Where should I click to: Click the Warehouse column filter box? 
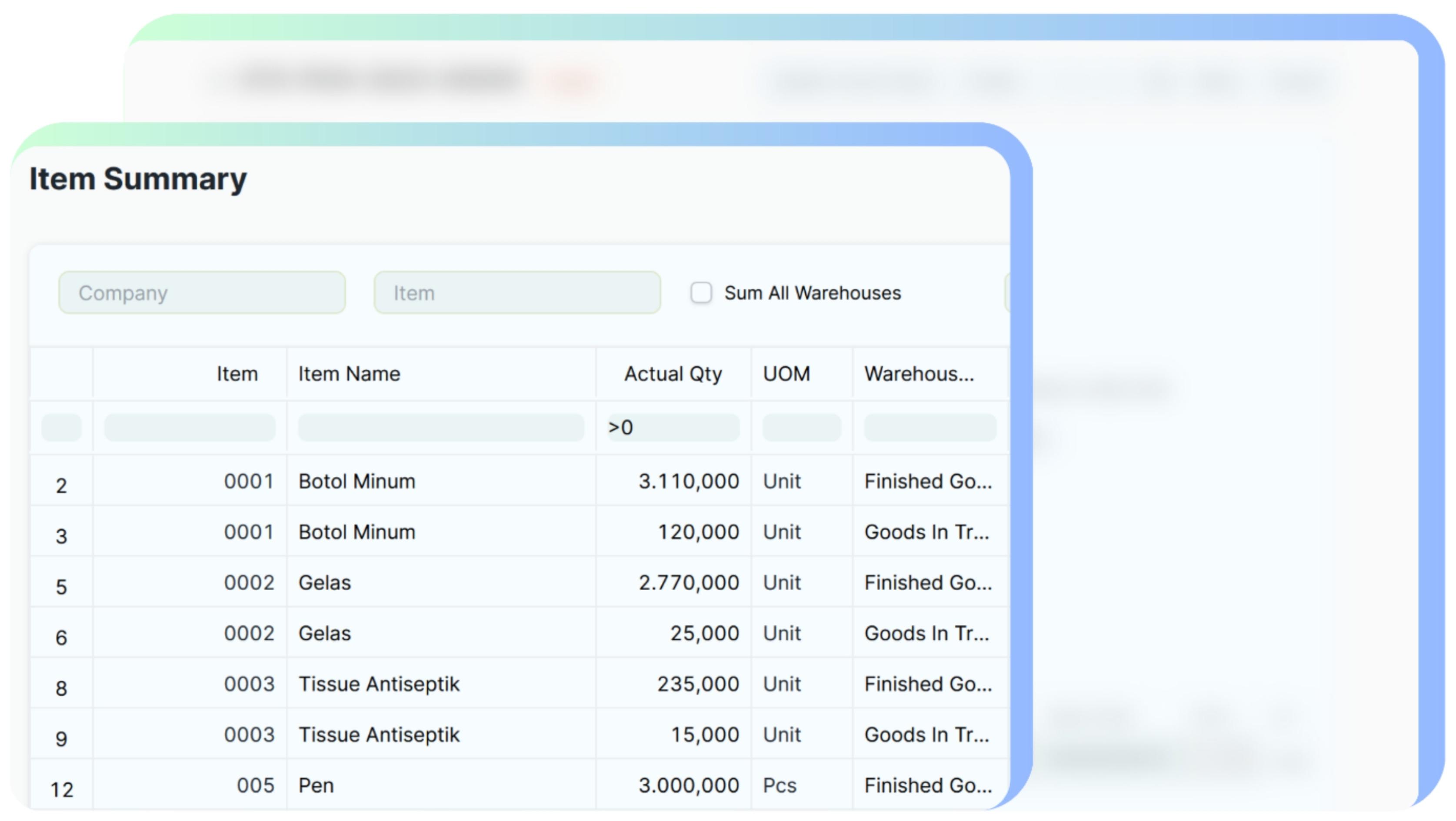point(929,427)
